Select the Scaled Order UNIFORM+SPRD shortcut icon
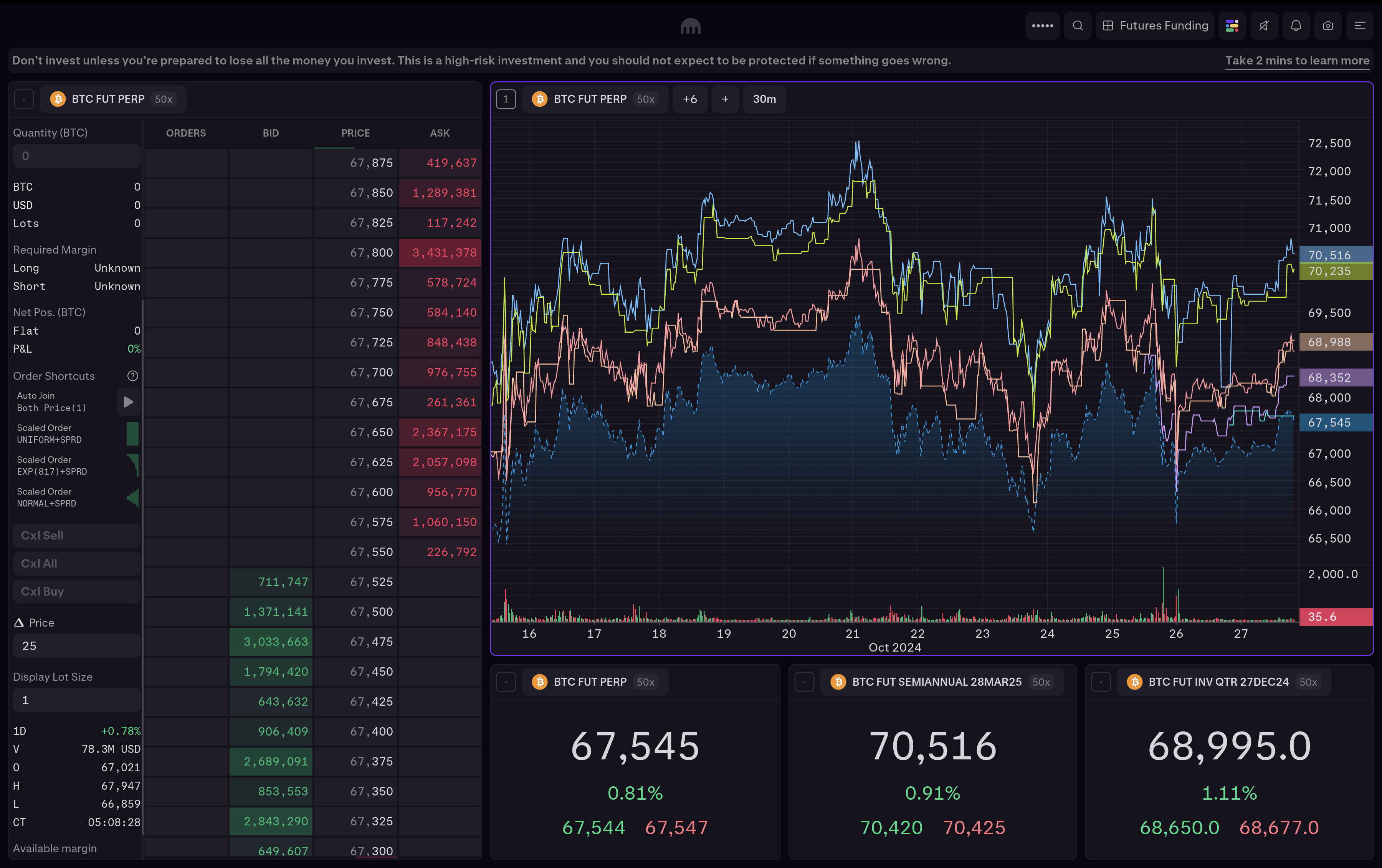The height and width of the screenshot is (868, 1382). click(132, 434)
